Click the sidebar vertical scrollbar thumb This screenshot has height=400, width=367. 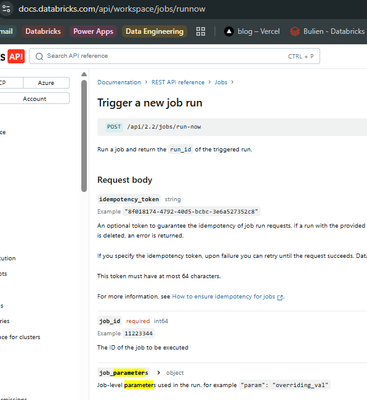point(84,136)
